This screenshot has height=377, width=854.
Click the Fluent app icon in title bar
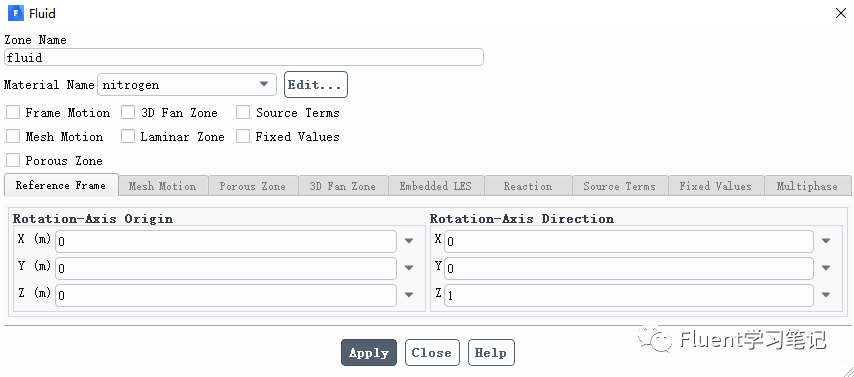click(15, 13)
